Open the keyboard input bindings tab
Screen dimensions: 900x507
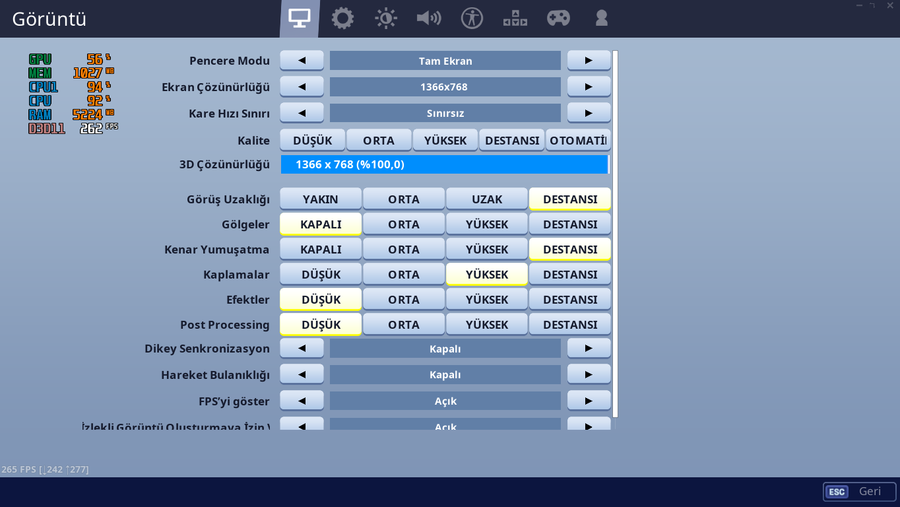click(515, 18)
